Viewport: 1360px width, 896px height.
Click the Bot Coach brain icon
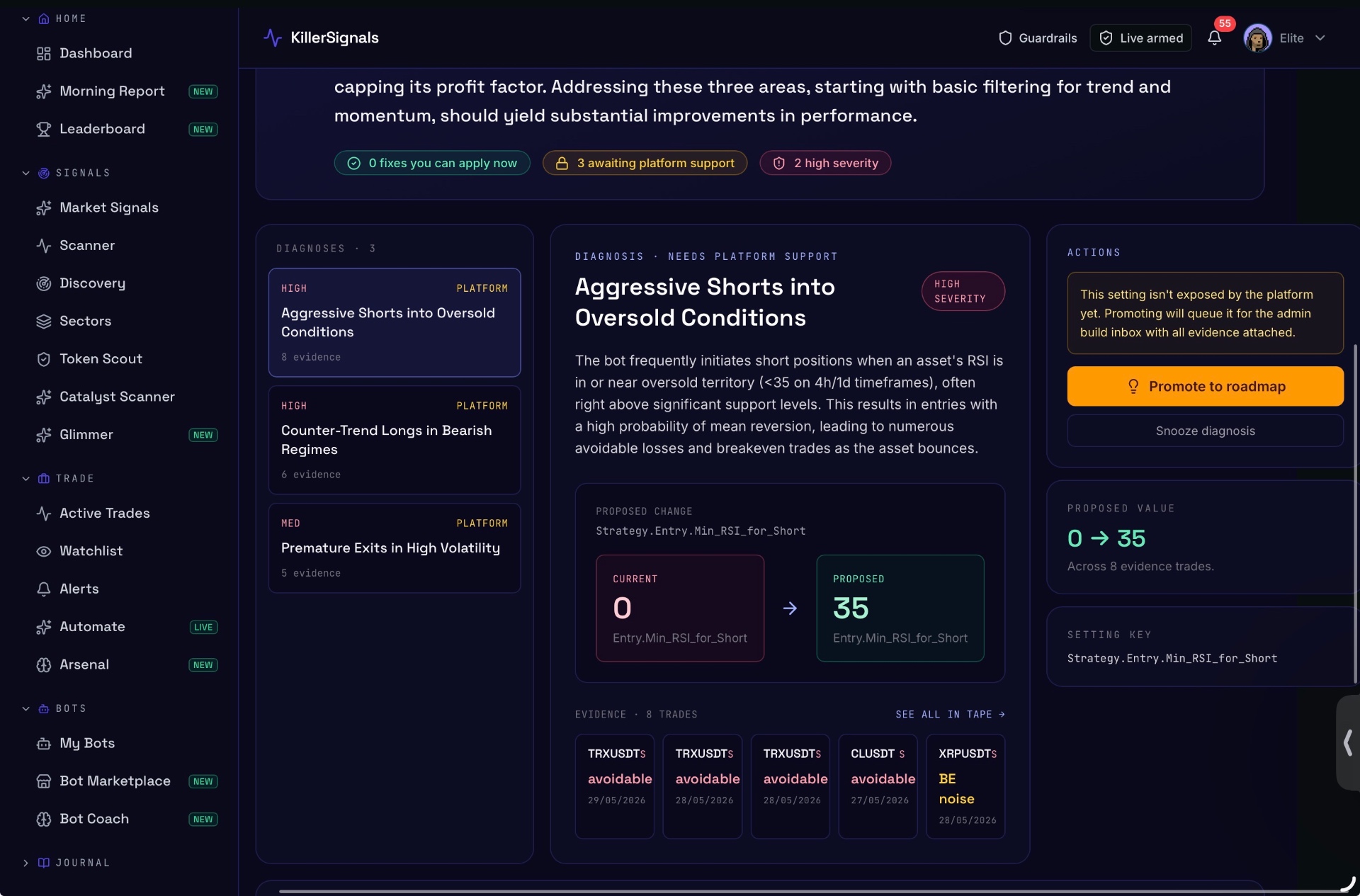click(x=44, y=820)
